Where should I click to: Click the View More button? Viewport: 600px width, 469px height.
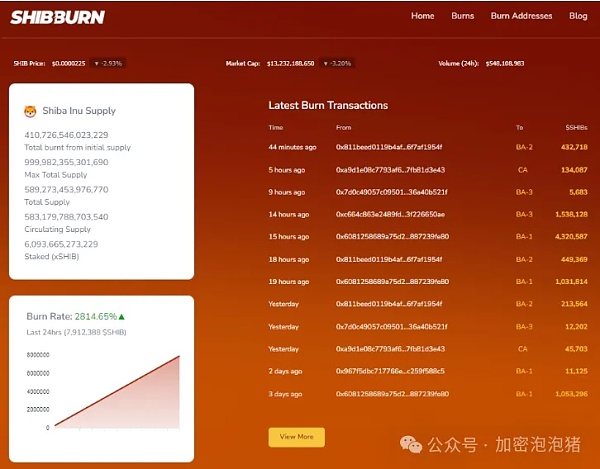[x=297, y=437]
